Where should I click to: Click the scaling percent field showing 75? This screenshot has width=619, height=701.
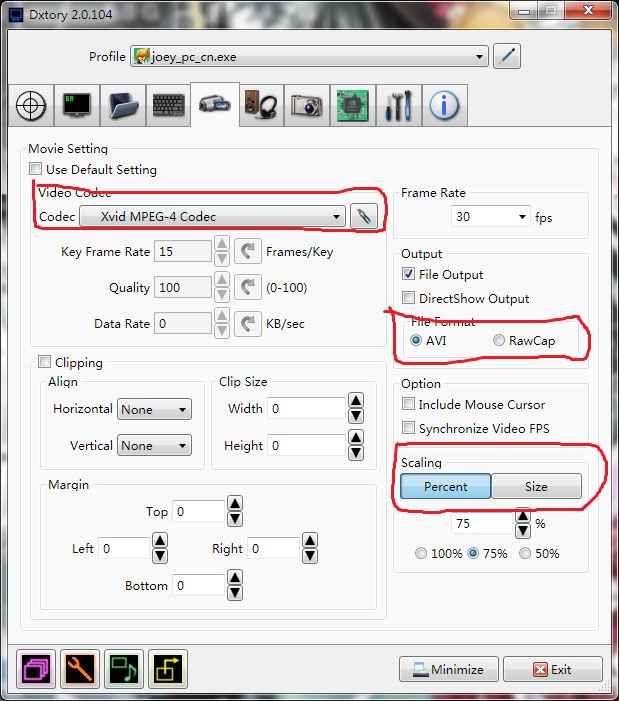click(483, 523)
